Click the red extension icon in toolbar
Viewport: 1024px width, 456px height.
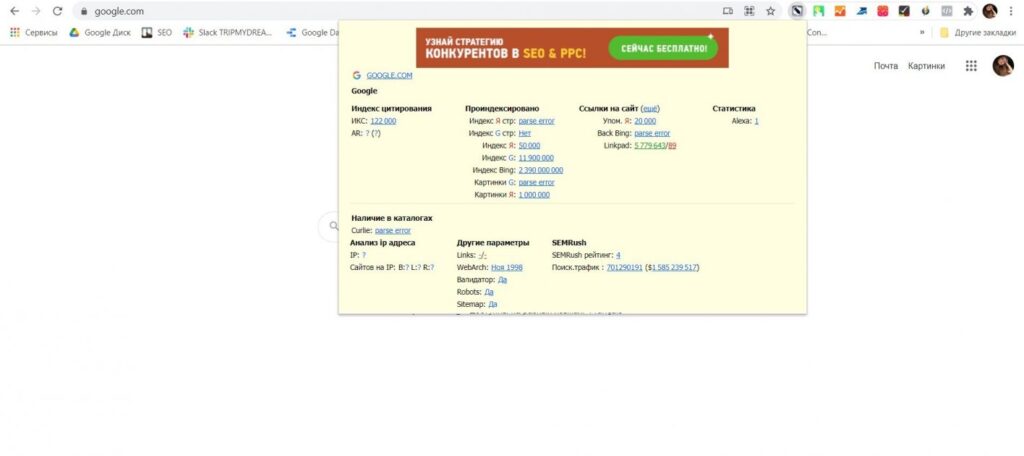point(882,11)
